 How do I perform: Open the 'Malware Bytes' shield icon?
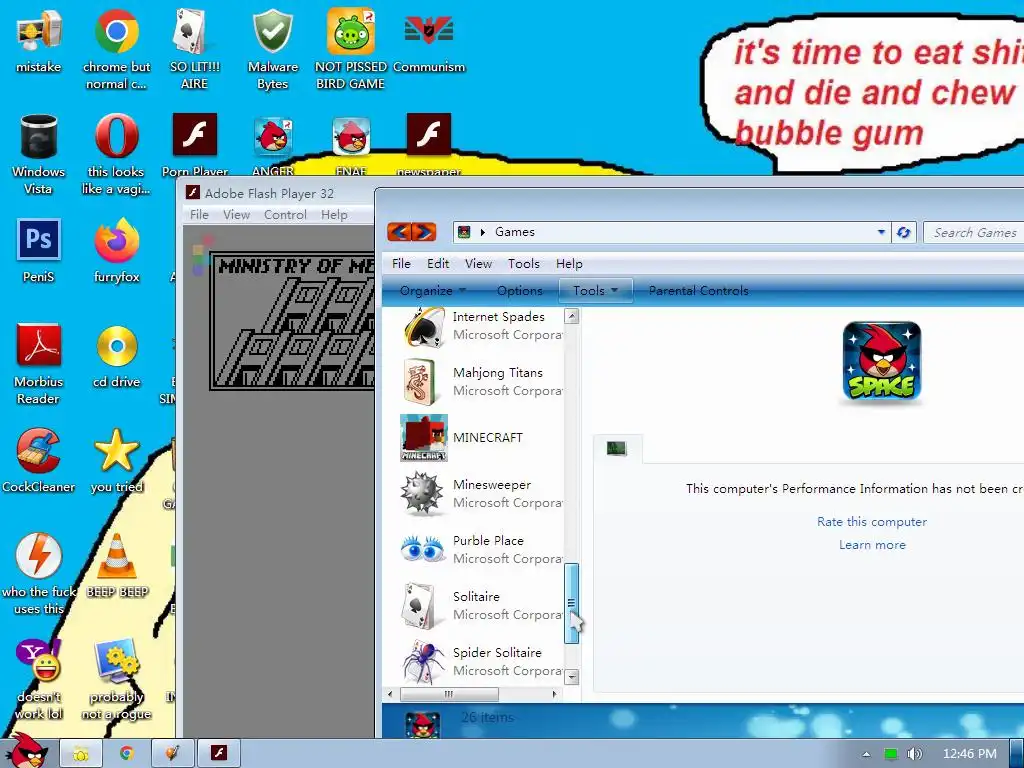coord(273,50)
